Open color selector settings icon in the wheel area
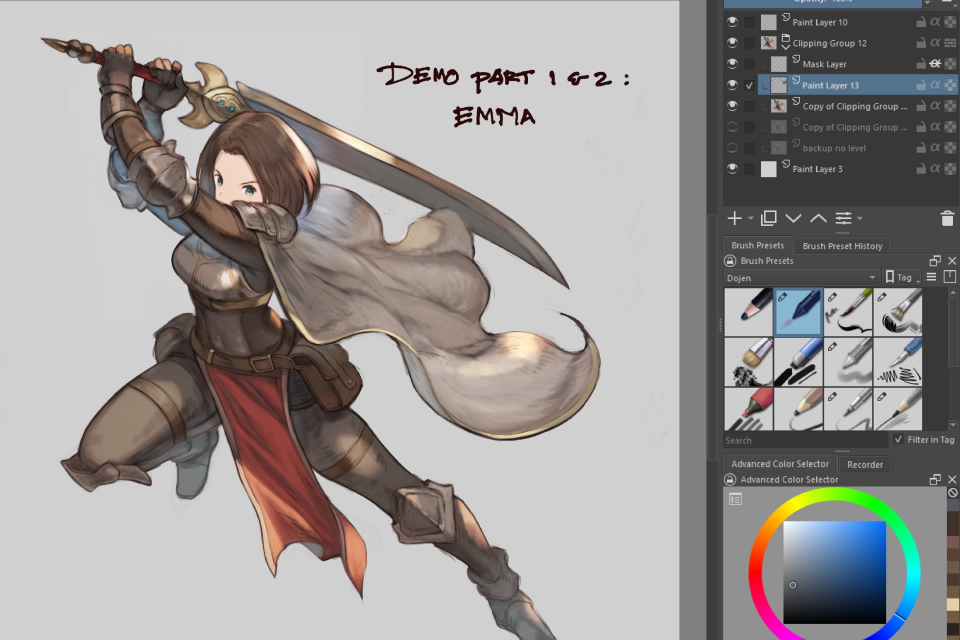960x640 pixels. pos(735,499)
